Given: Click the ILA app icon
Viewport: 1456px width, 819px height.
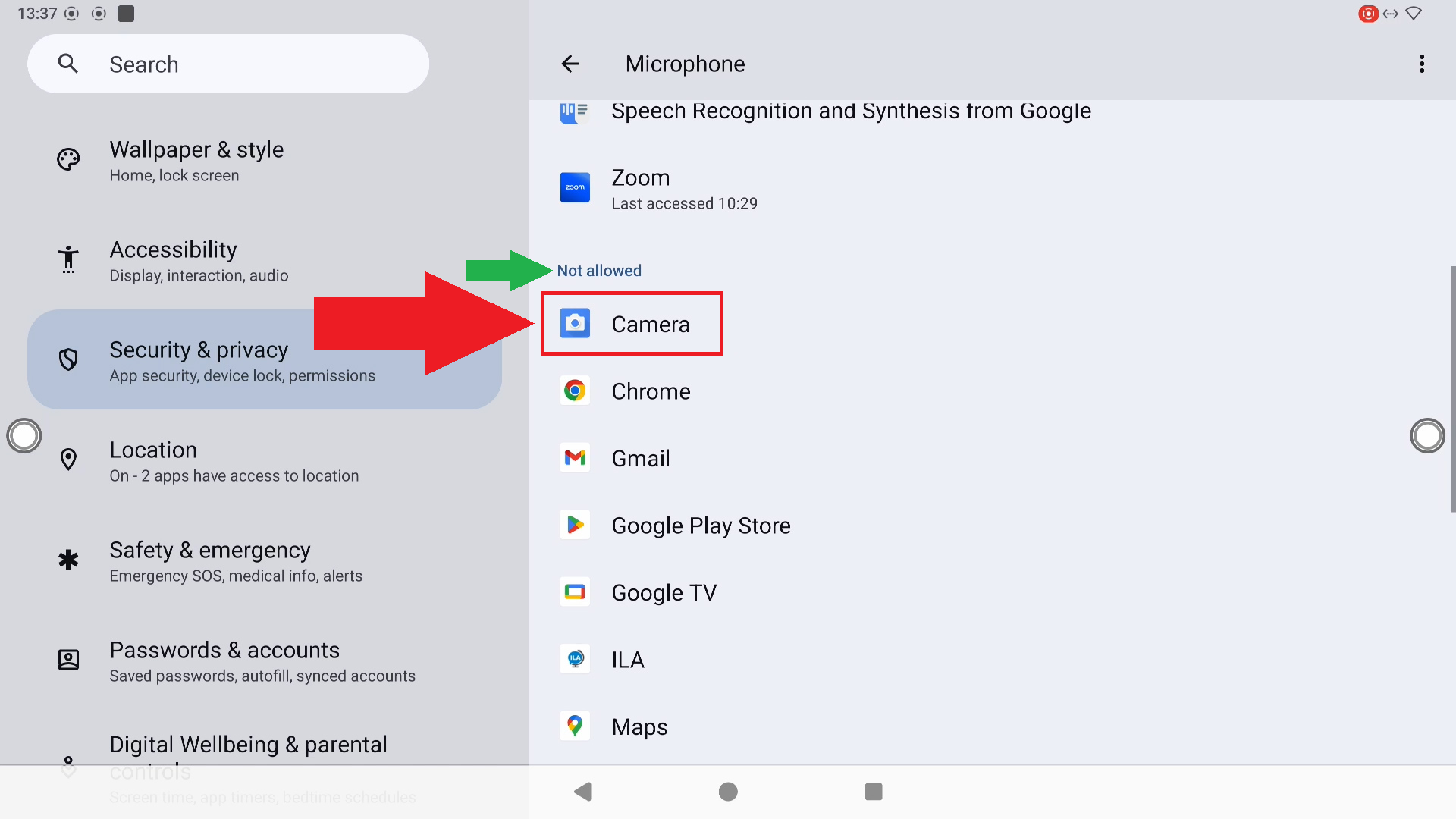Looking at the screenshot, I should point(575,659).
